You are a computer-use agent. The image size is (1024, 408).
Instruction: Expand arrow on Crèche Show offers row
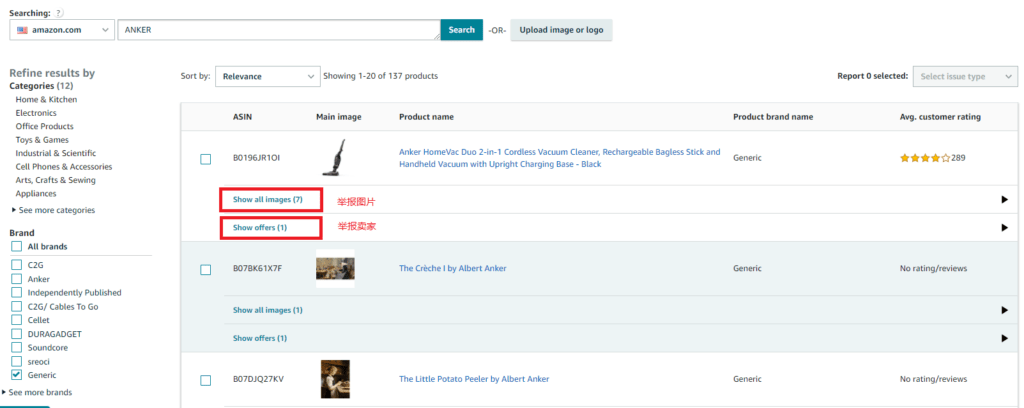click(x=1005, y=338)
